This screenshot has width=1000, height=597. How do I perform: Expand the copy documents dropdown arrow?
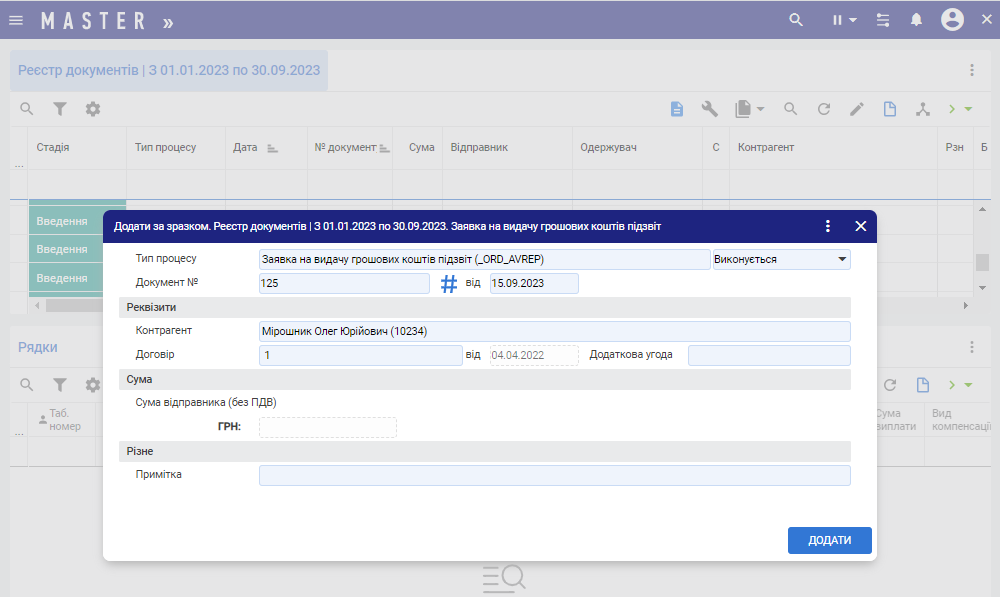pyautogui.click(x=761, y=109)
